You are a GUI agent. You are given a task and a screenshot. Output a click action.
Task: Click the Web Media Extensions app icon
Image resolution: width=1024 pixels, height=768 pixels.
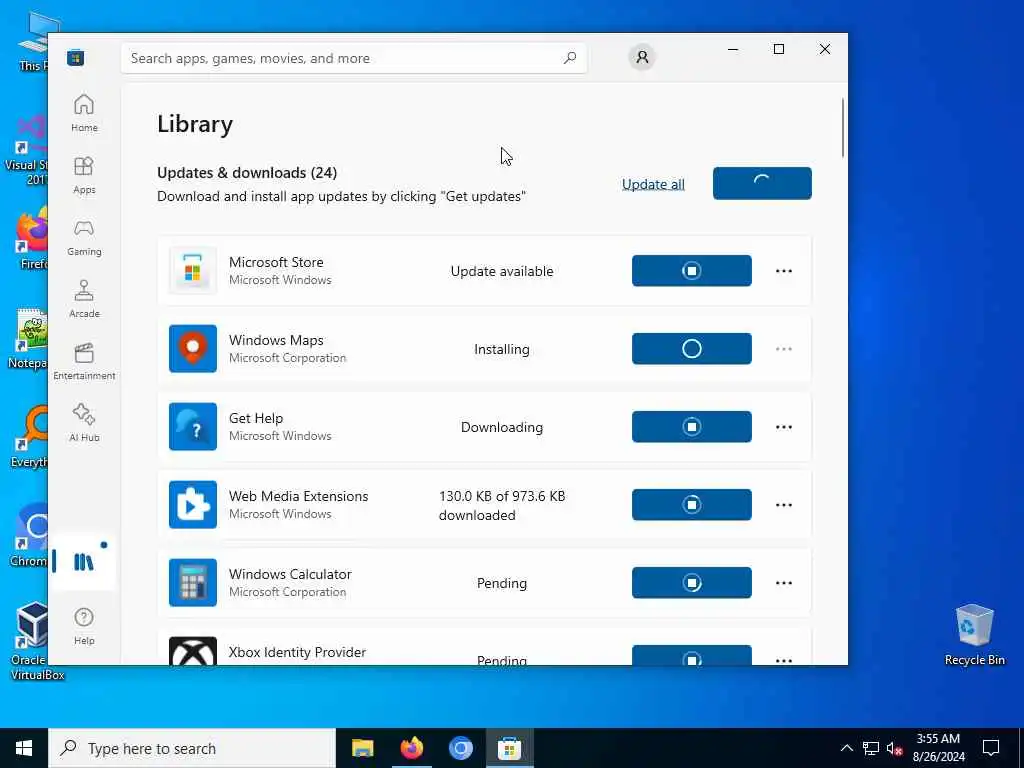(193, 505)
